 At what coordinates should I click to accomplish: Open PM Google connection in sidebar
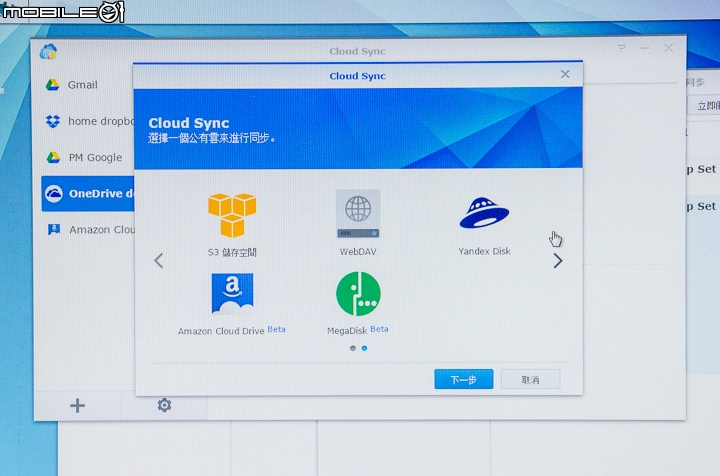click(x=87, y=157)
